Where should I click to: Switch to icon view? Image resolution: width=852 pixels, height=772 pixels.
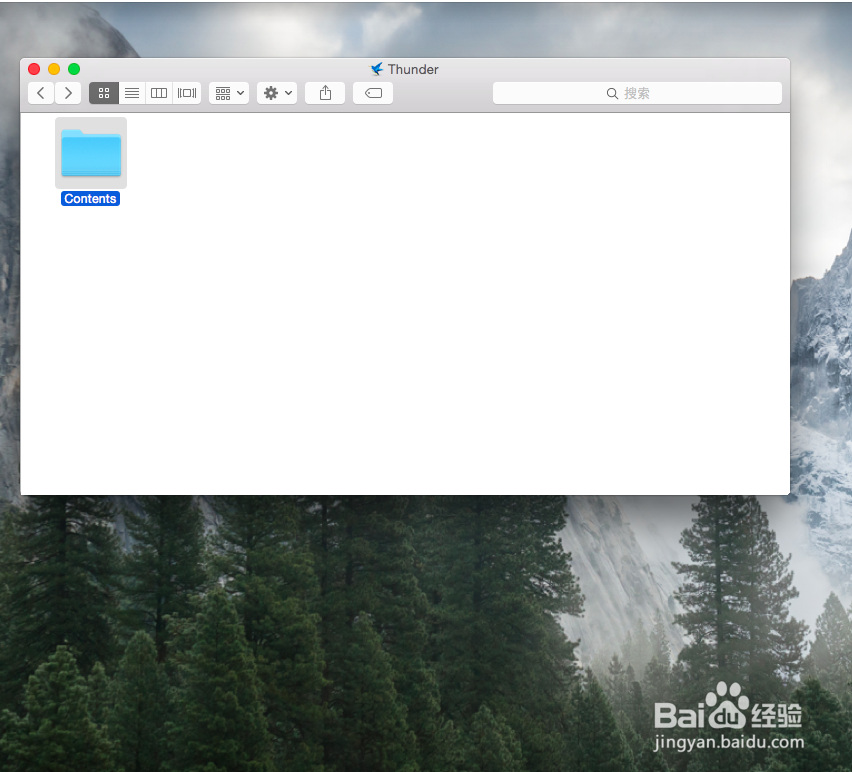(x=104, y=93)
